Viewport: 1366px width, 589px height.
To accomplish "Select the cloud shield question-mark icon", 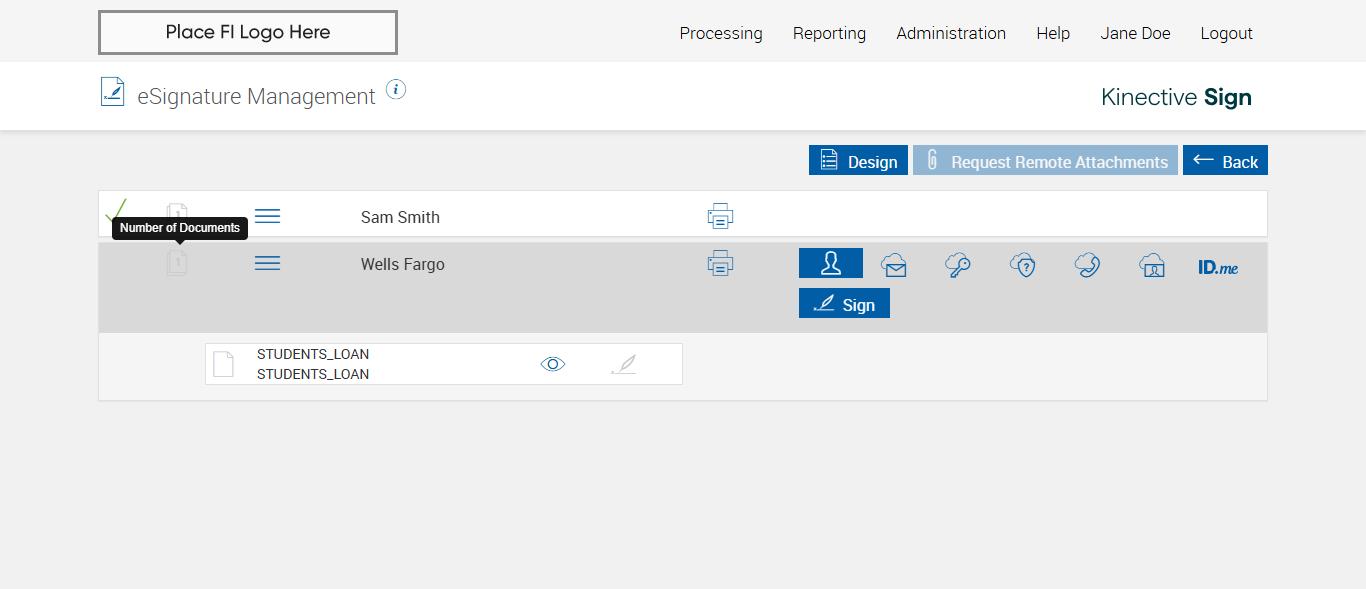I will click(1022, 265).
